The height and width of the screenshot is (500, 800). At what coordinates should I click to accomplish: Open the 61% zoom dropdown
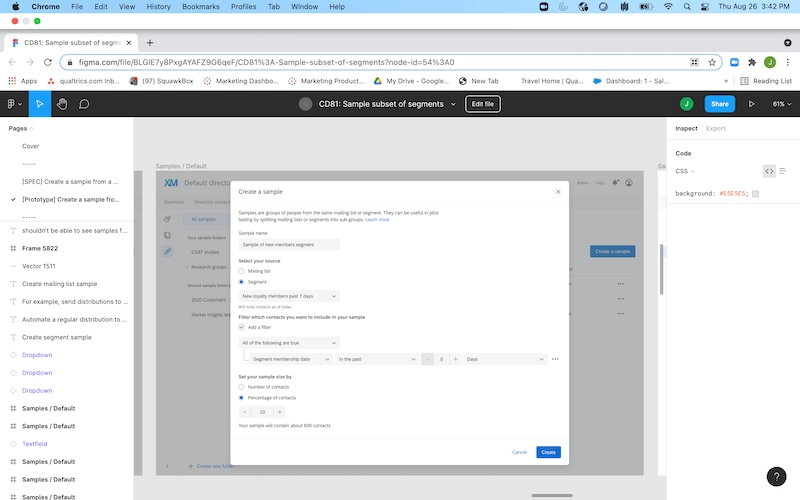782,104
